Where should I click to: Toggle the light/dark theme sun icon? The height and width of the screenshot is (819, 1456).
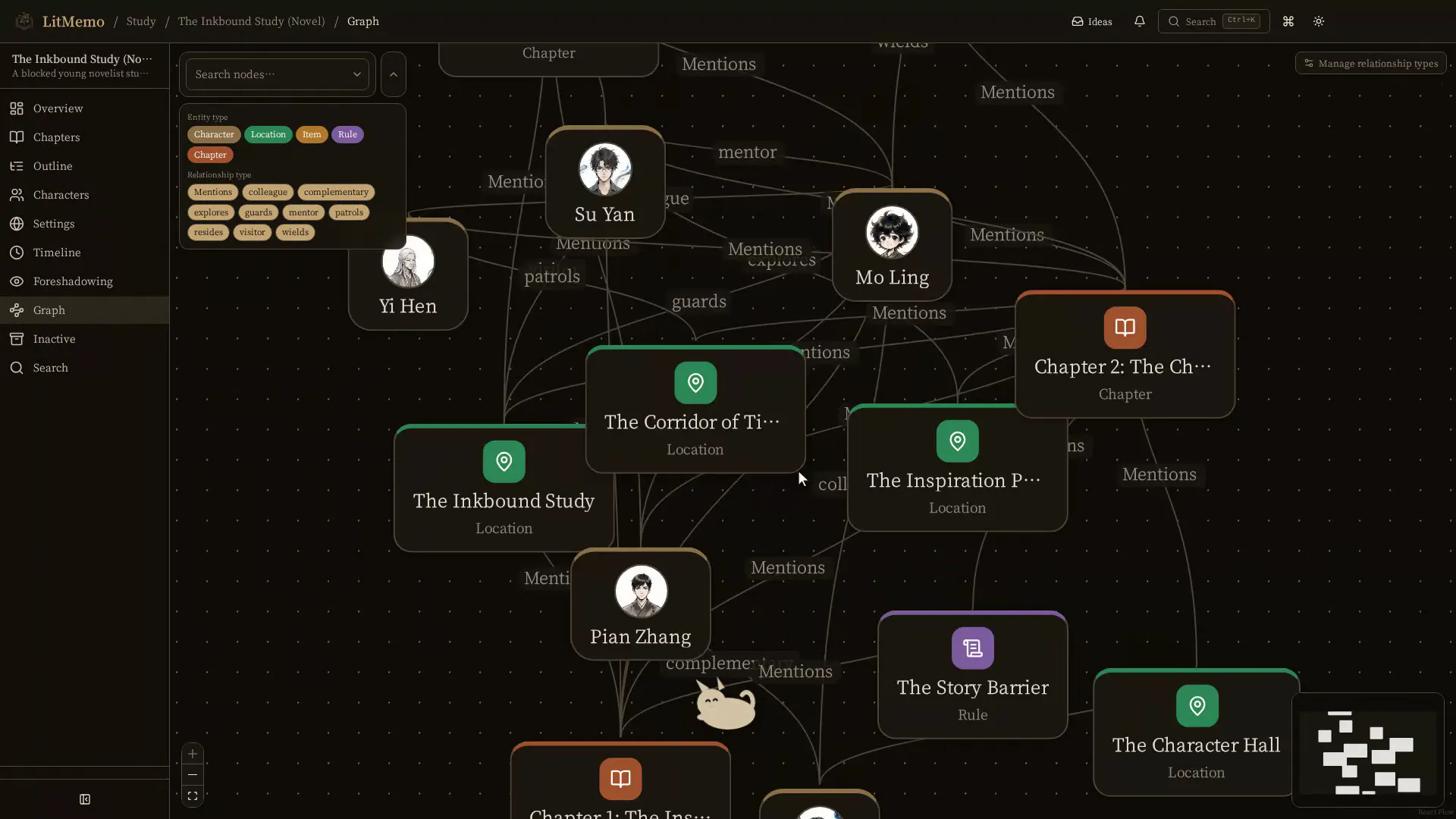[1319, 21]
